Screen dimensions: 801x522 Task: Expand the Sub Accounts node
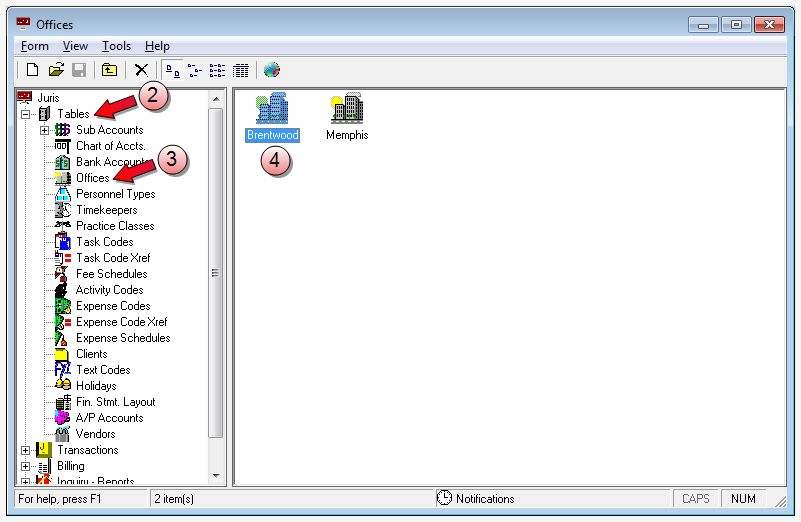click(45, 130)
